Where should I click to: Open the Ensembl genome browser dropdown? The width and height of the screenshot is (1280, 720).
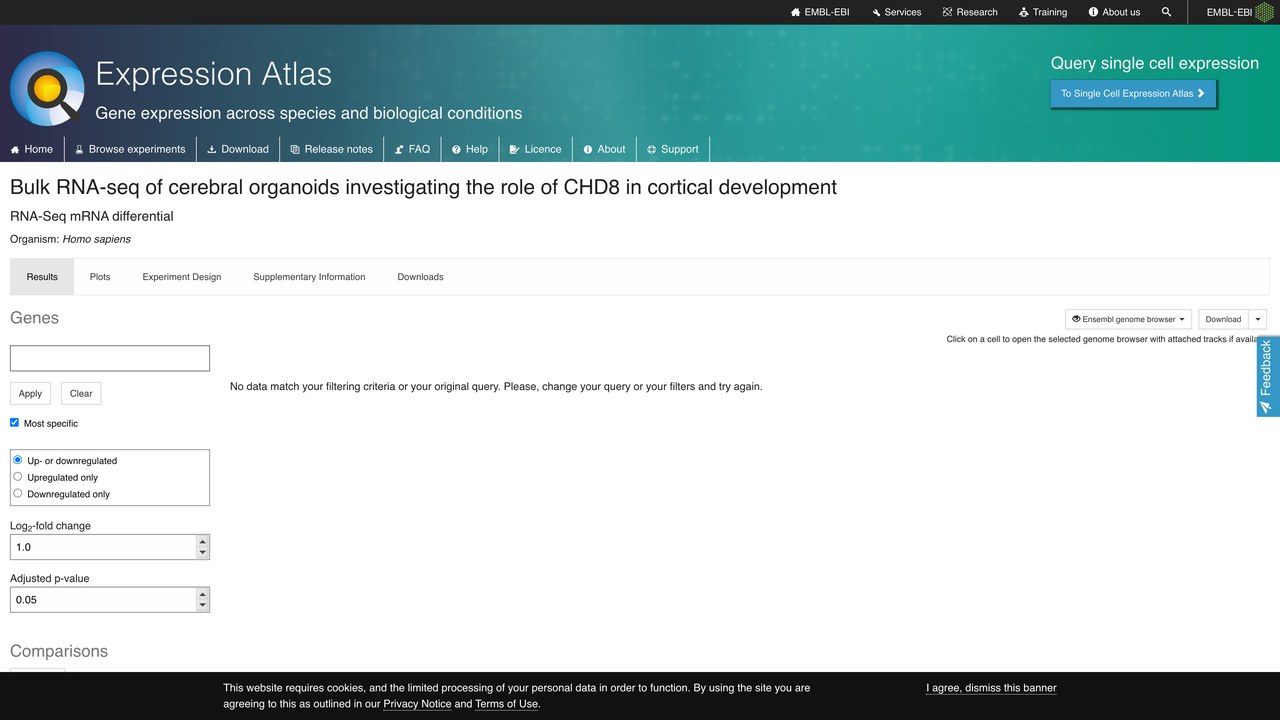point(1128,319)
